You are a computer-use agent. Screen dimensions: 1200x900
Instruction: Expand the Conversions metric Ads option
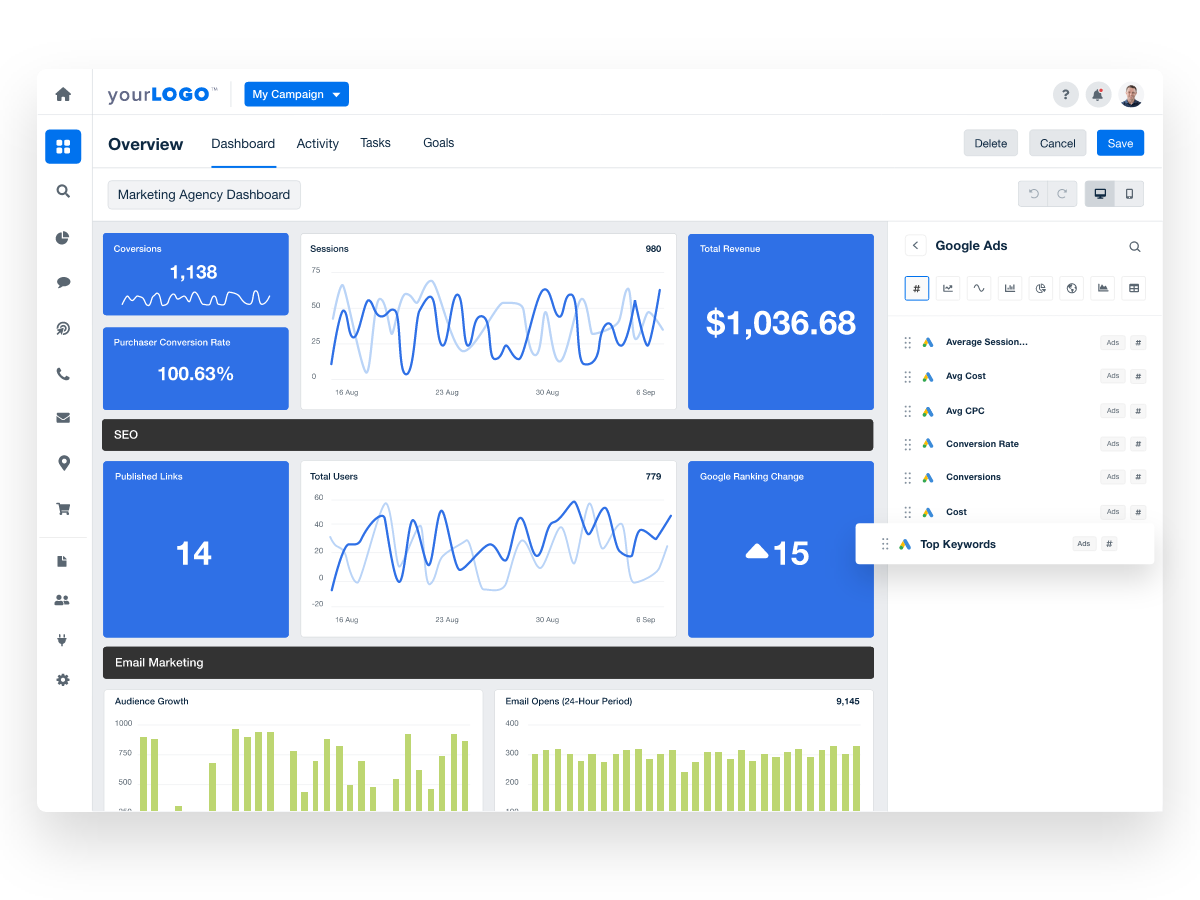[x=1112, y=477]
